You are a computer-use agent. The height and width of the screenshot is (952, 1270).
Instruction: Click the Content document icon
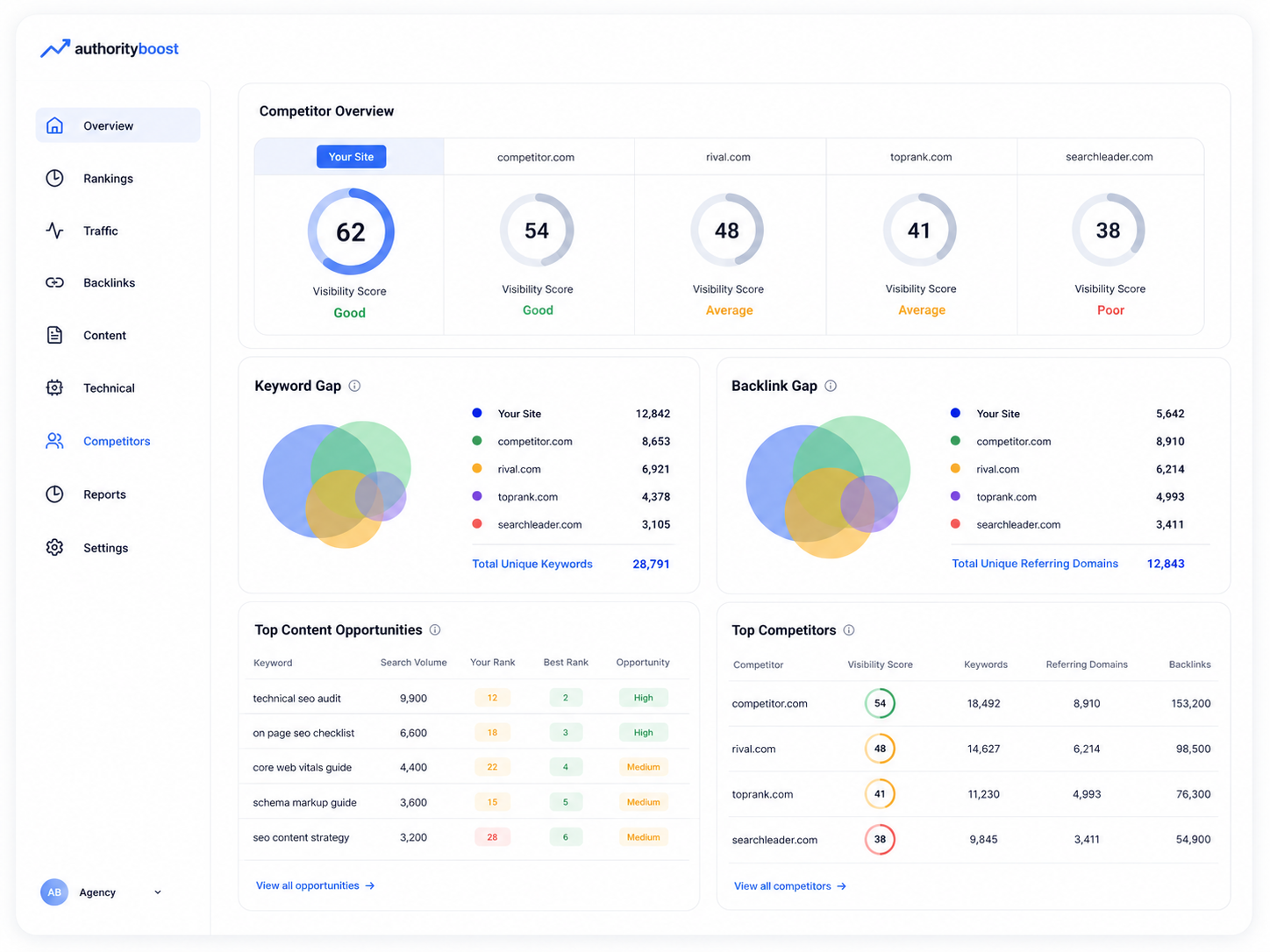point(54,335)
